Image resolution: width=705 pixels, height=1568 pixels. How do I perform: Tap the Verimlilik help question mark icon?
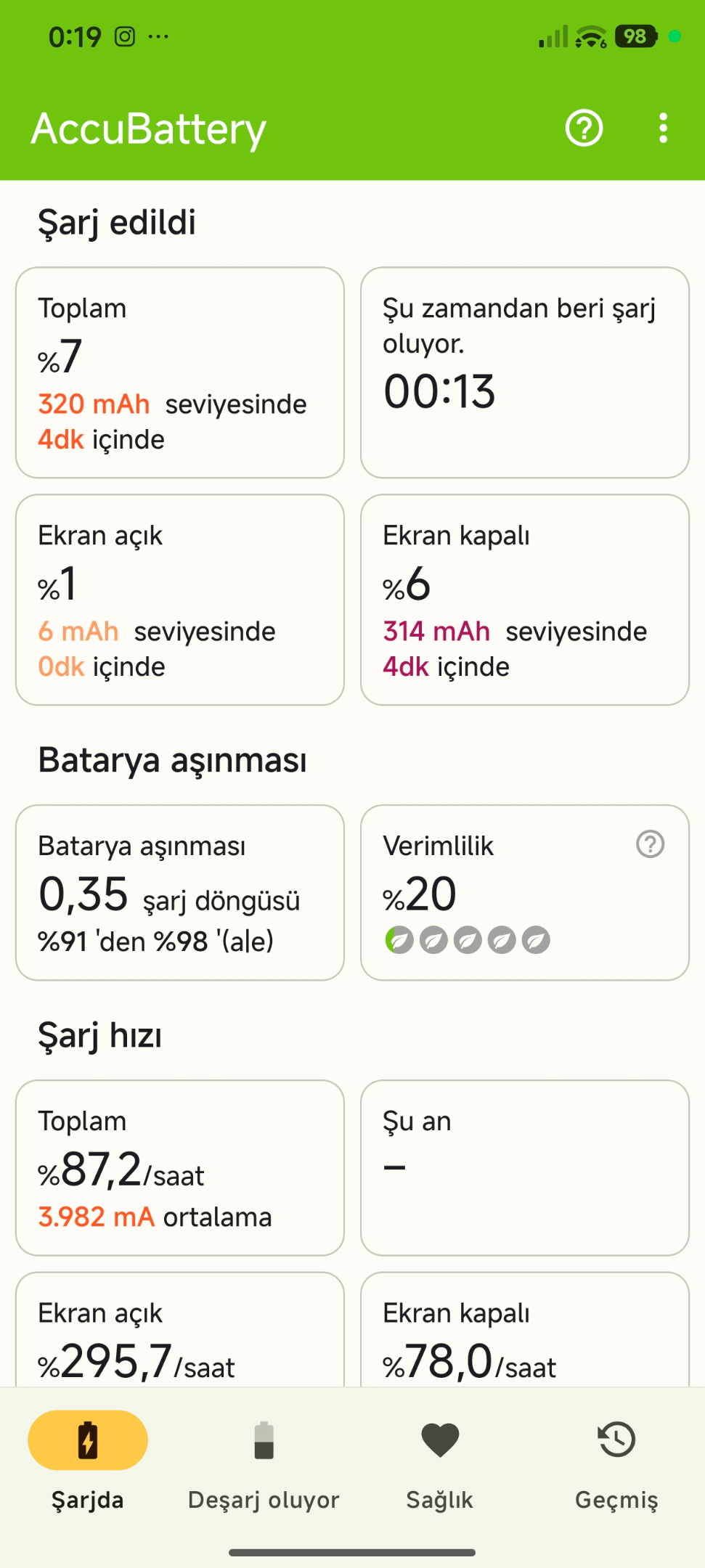coord(650,844)
